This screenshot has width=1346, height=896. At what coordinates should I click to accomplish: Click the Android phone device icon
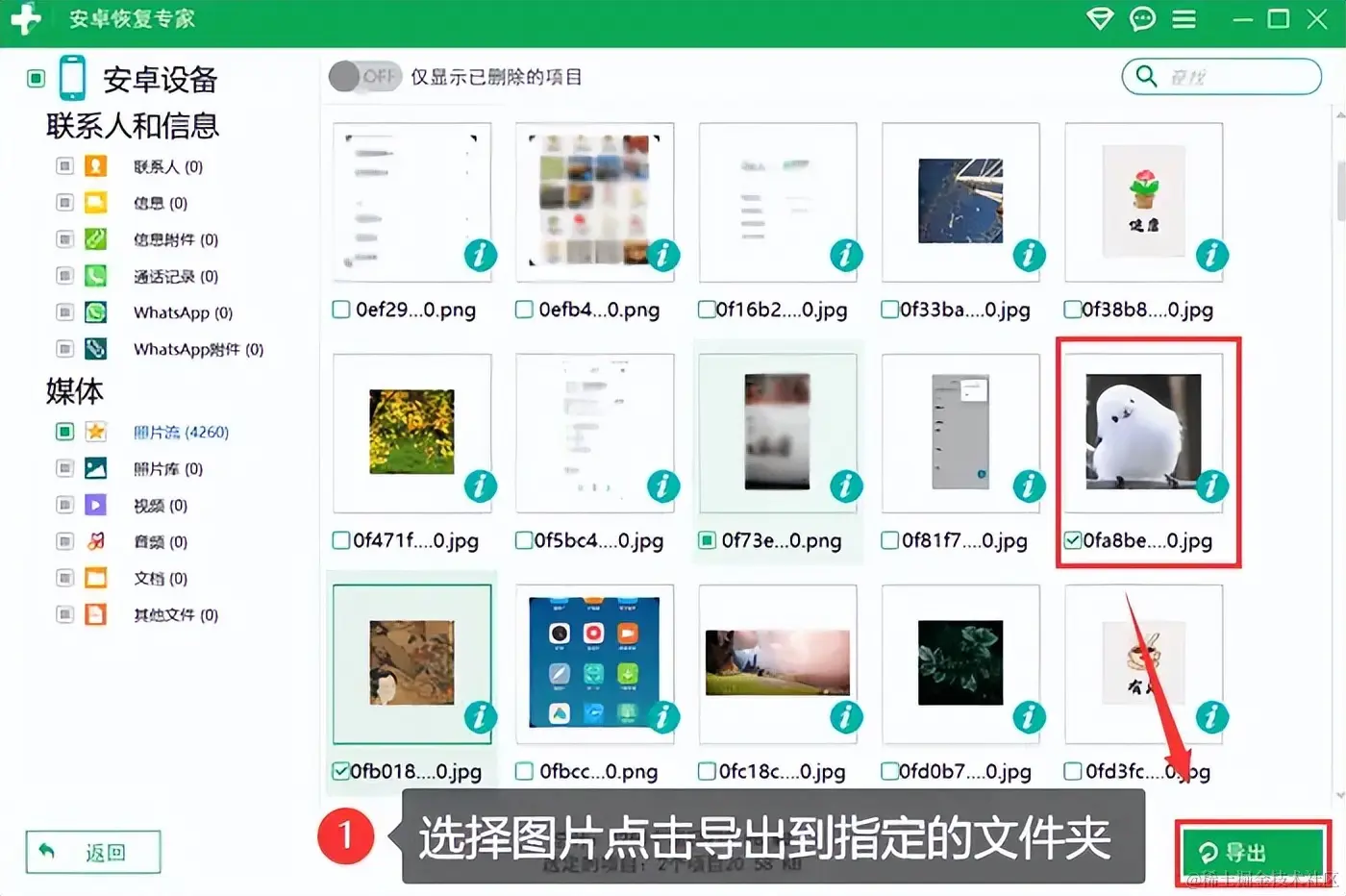coord(72,78)
